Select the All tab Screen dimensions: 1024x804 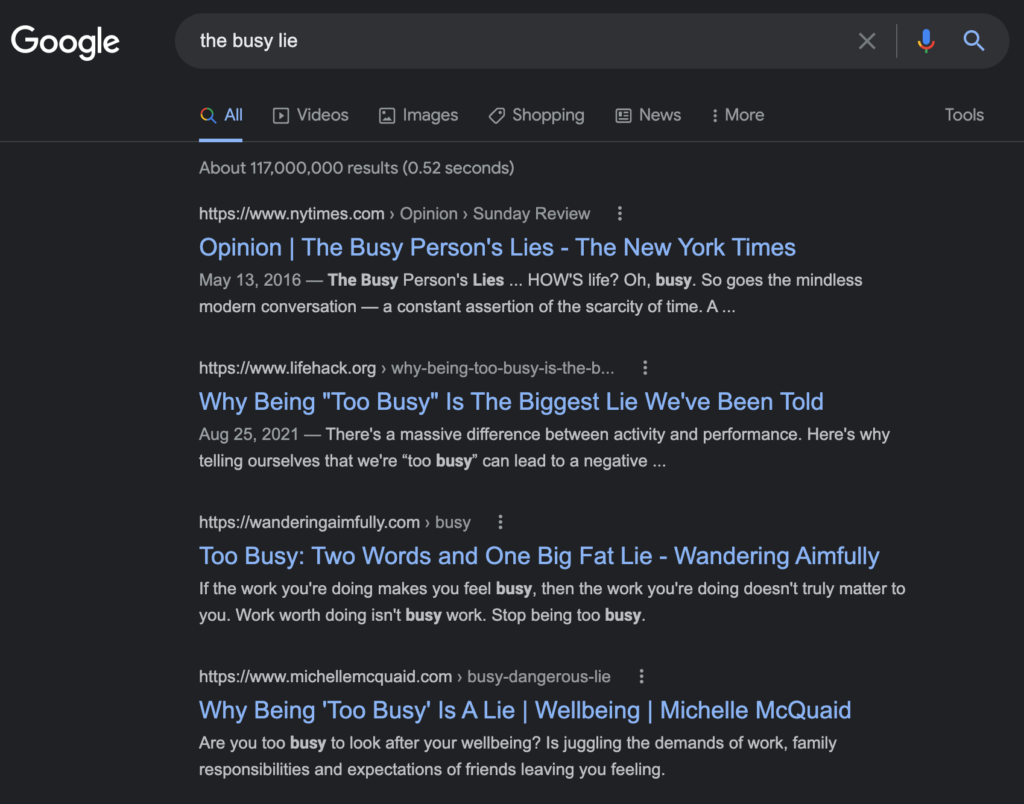221,116
